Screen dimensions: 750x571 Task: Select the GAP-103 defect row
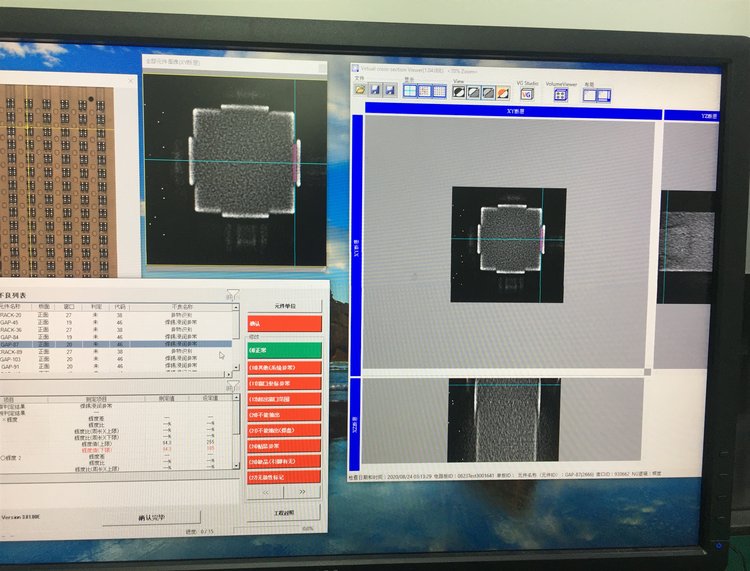(x=116, y=359)
